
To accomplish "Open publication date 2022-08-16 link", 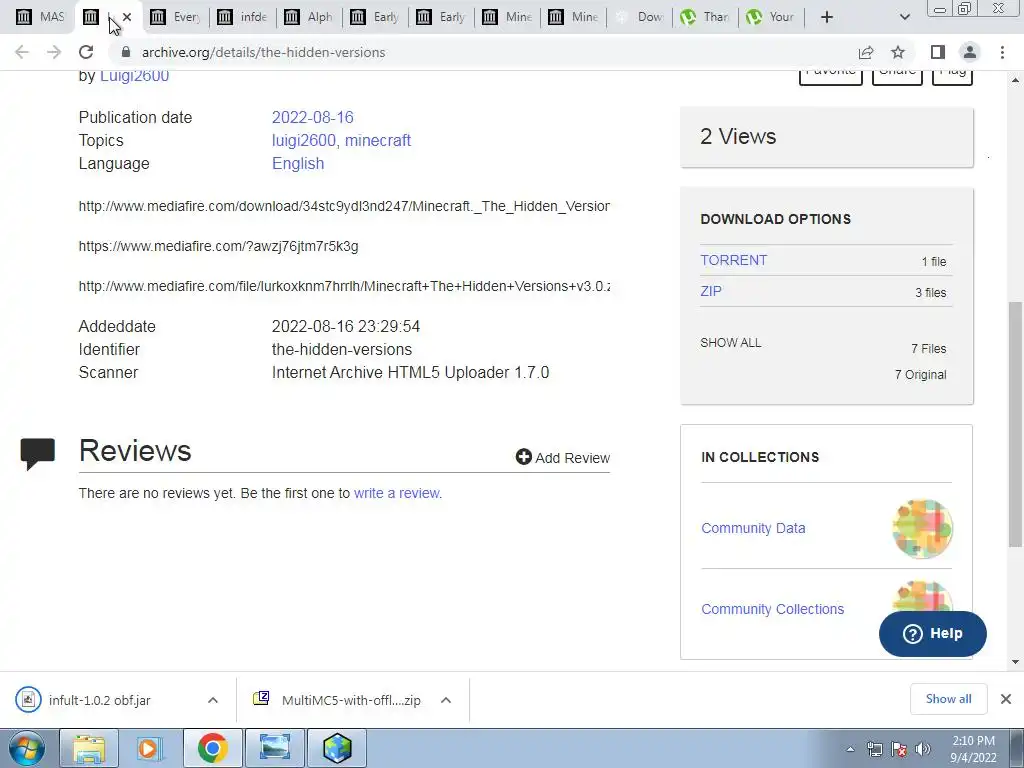I will pos(312,118).
